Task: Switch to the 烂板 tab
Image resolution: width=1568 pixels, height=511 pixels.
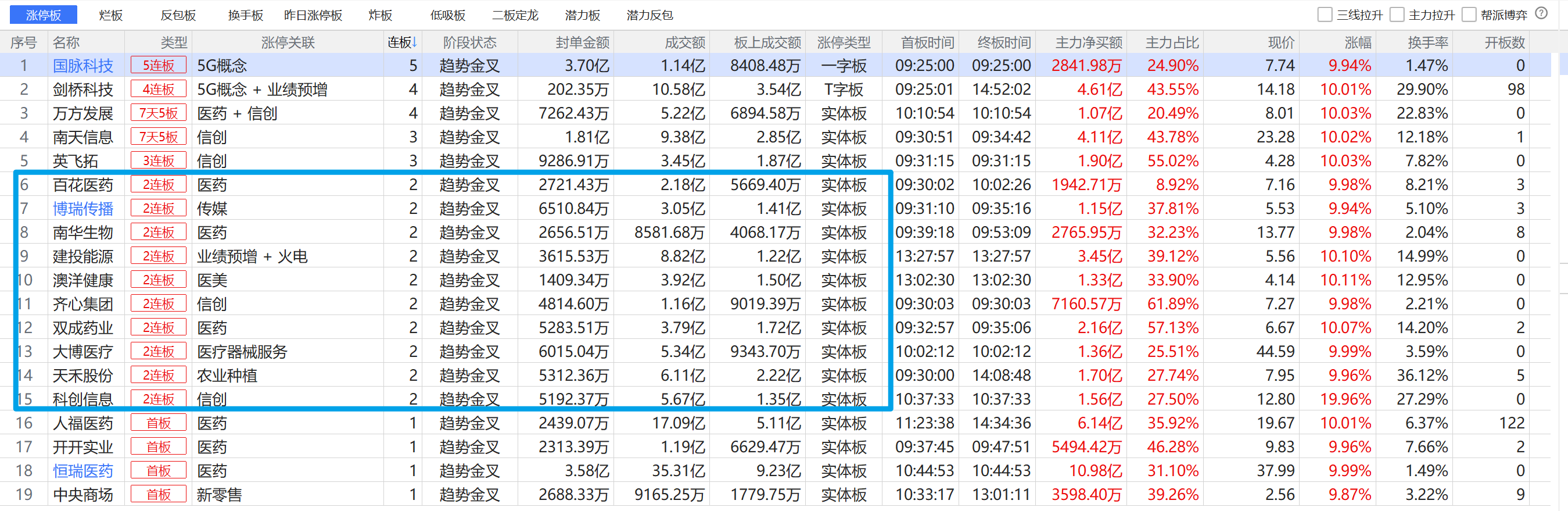Action: pyautogui.click(x=111, y=15)
